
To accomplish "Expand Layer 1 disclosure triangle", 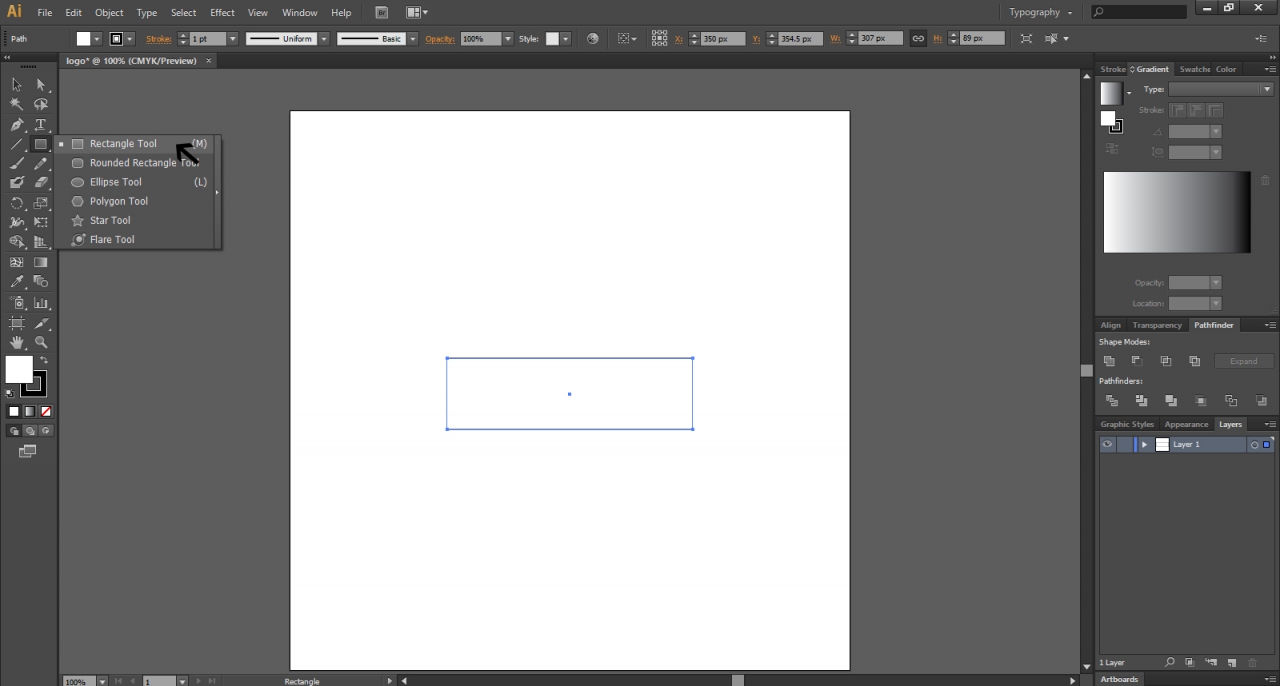I will (x=1145, y=444).
